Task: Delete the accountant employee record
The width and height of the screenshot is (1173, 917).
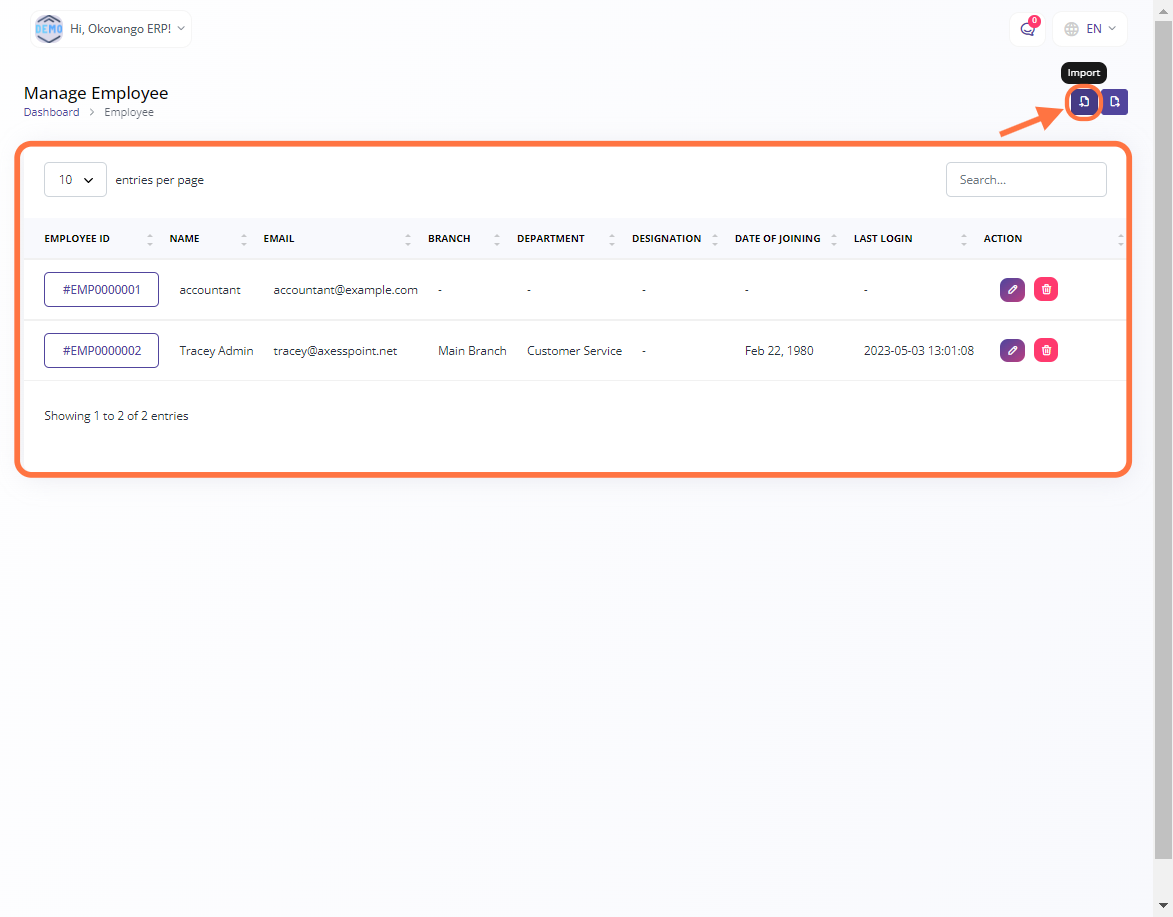Action: click(x=1046, y=290)
